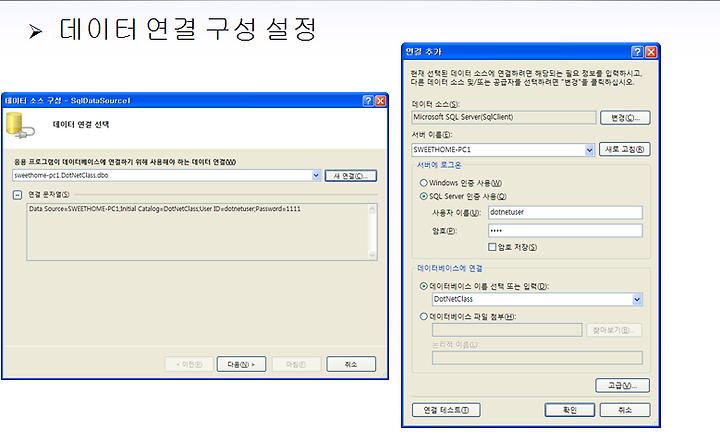Click the disabled < 이전 button
This screenshot has width=720, height=441.
pyautogui.click(x=189, y=364)
